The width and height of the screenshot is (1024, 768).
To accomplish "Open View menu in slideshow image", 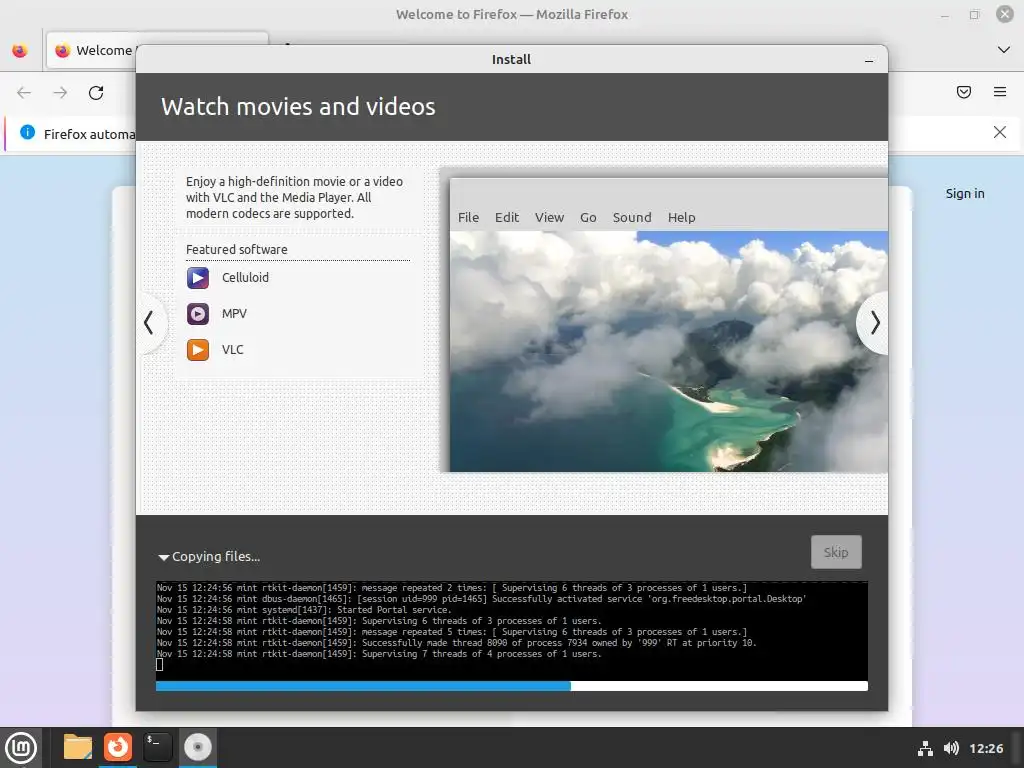I will [549, 217].
